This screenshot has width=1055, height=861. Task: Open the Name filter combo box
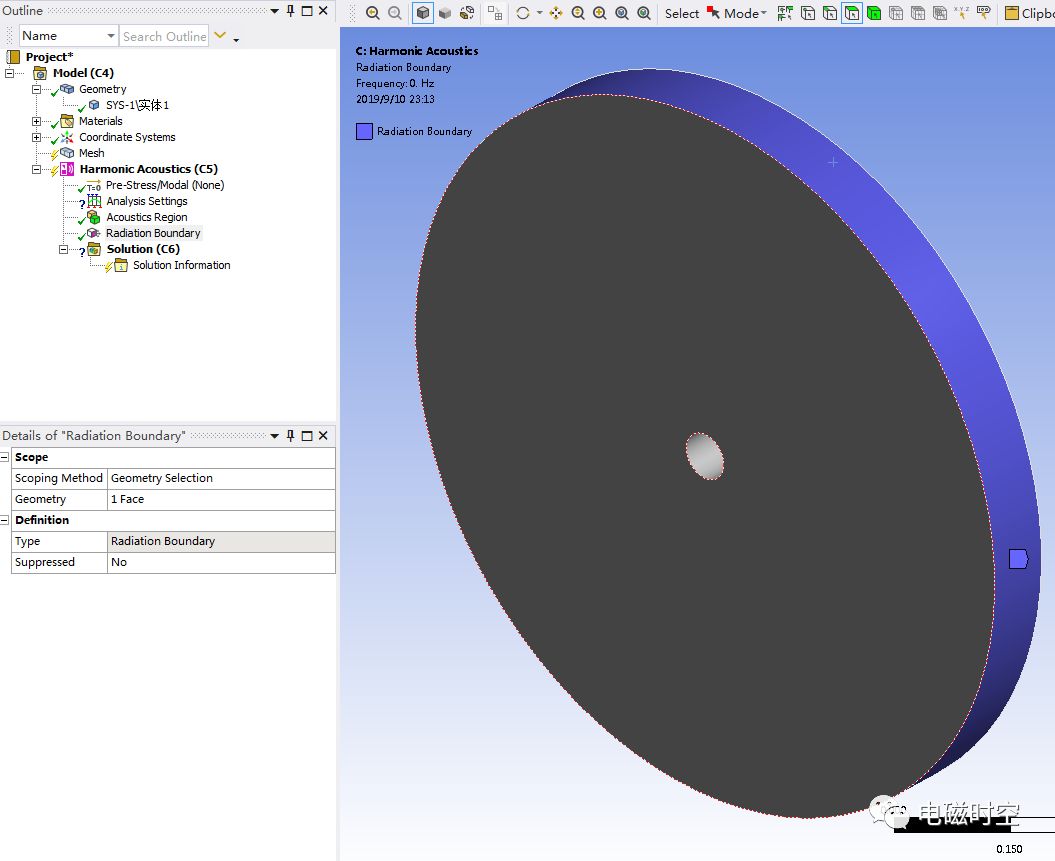tap(68, 36)
